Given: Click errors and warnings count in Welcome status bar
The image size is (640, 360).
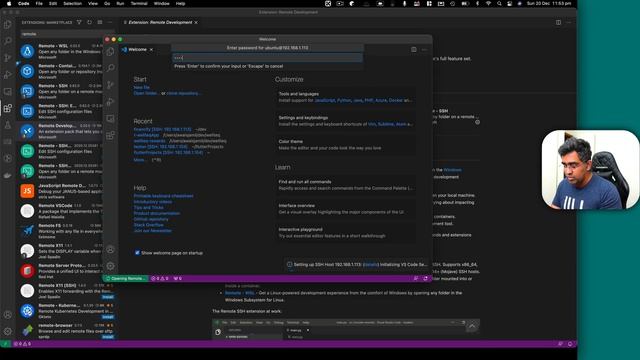Looking at the screenshot, I should [x=160, y=278].
